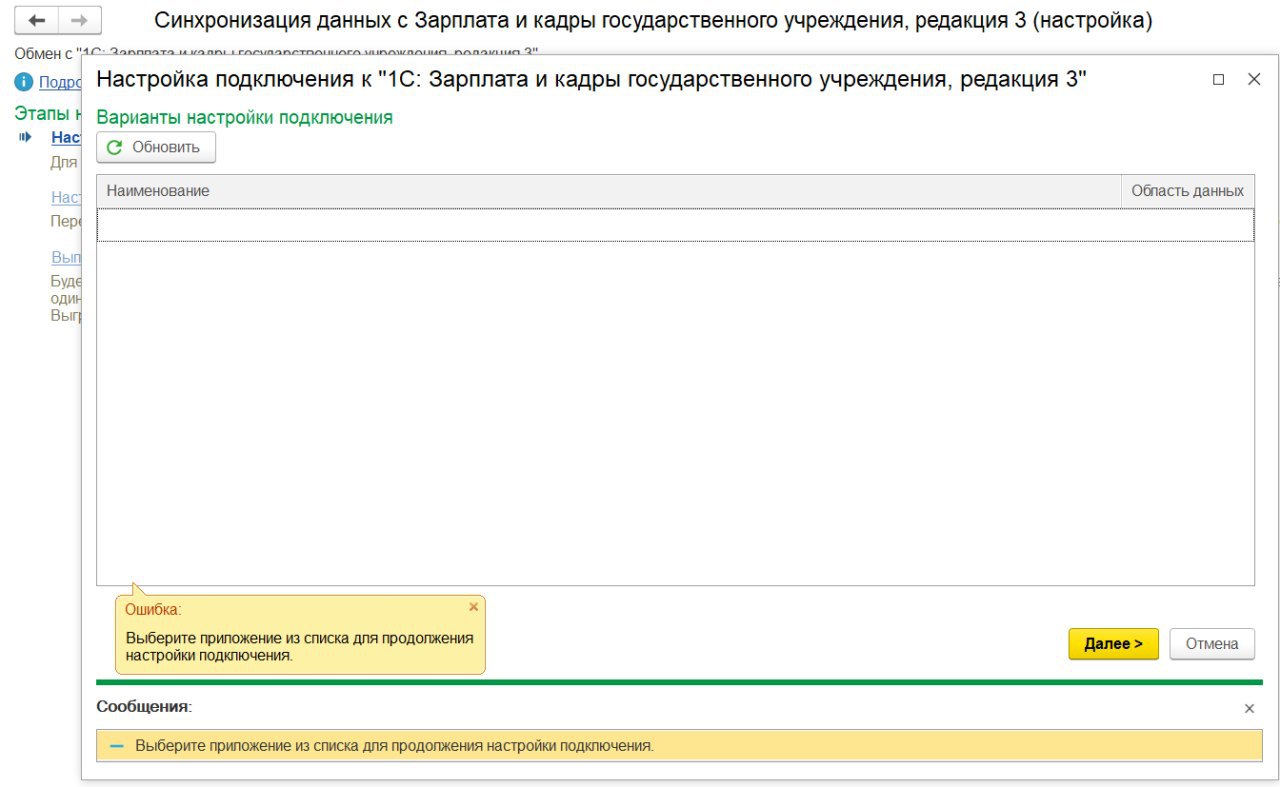Sort by the Наименование column header
1280x787 pixels.
click(608, 191)
